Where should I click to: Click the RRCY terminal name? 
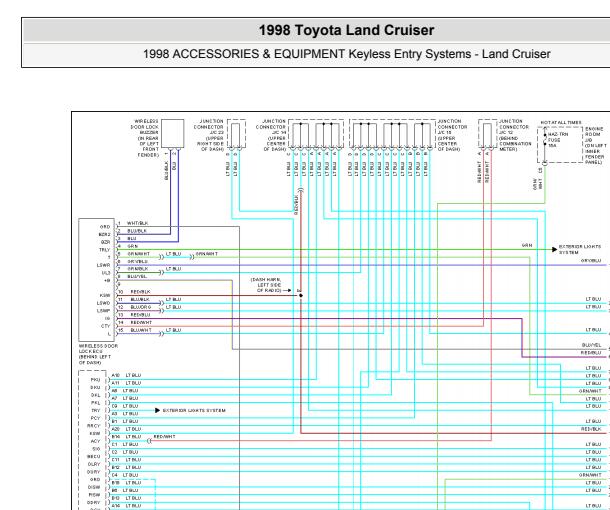coord(94,426)
